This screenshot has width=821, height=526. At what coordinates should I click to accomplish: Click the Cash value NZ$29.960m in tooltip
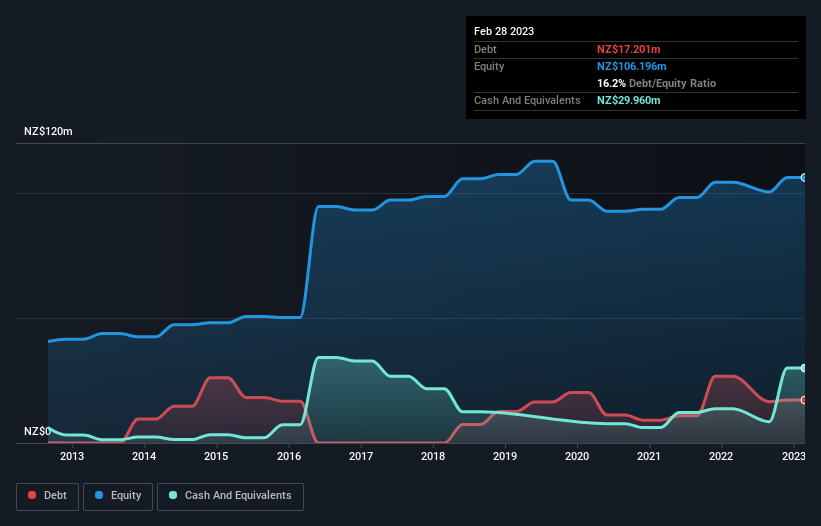[x=628, y=100]
